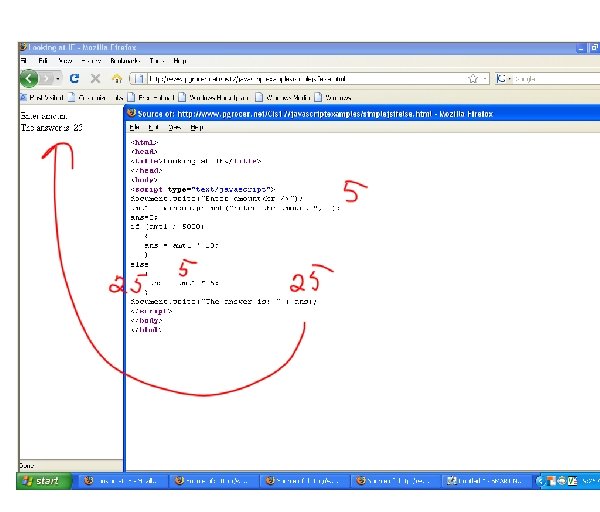Image resolution: width=600 pixels, height=512 pixels.
Task: Click the Firefox icon in main window title bar
Action: tap(23, 47)
